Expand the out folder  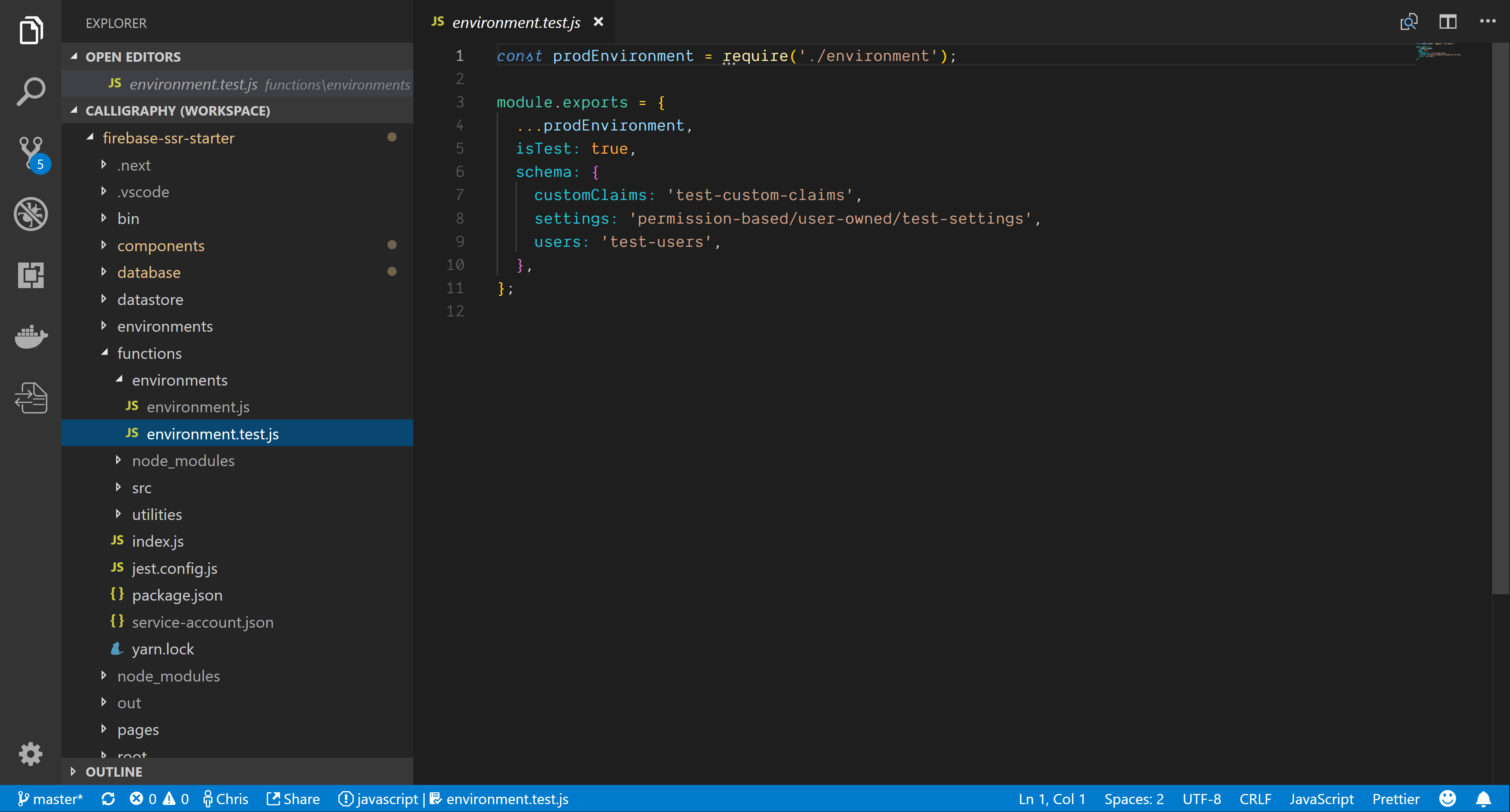(237, 702)
